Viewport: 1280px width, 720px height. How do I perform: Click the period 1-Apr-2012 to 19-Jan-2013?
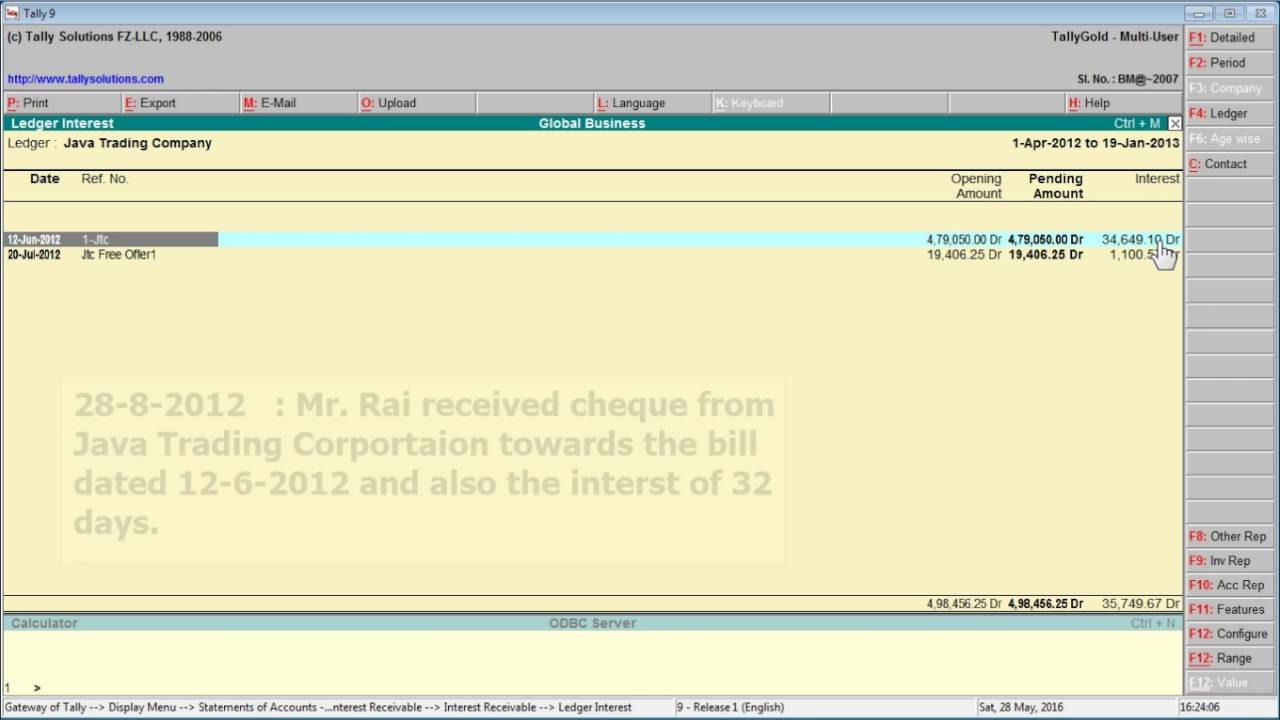[x=1096, y=143]
